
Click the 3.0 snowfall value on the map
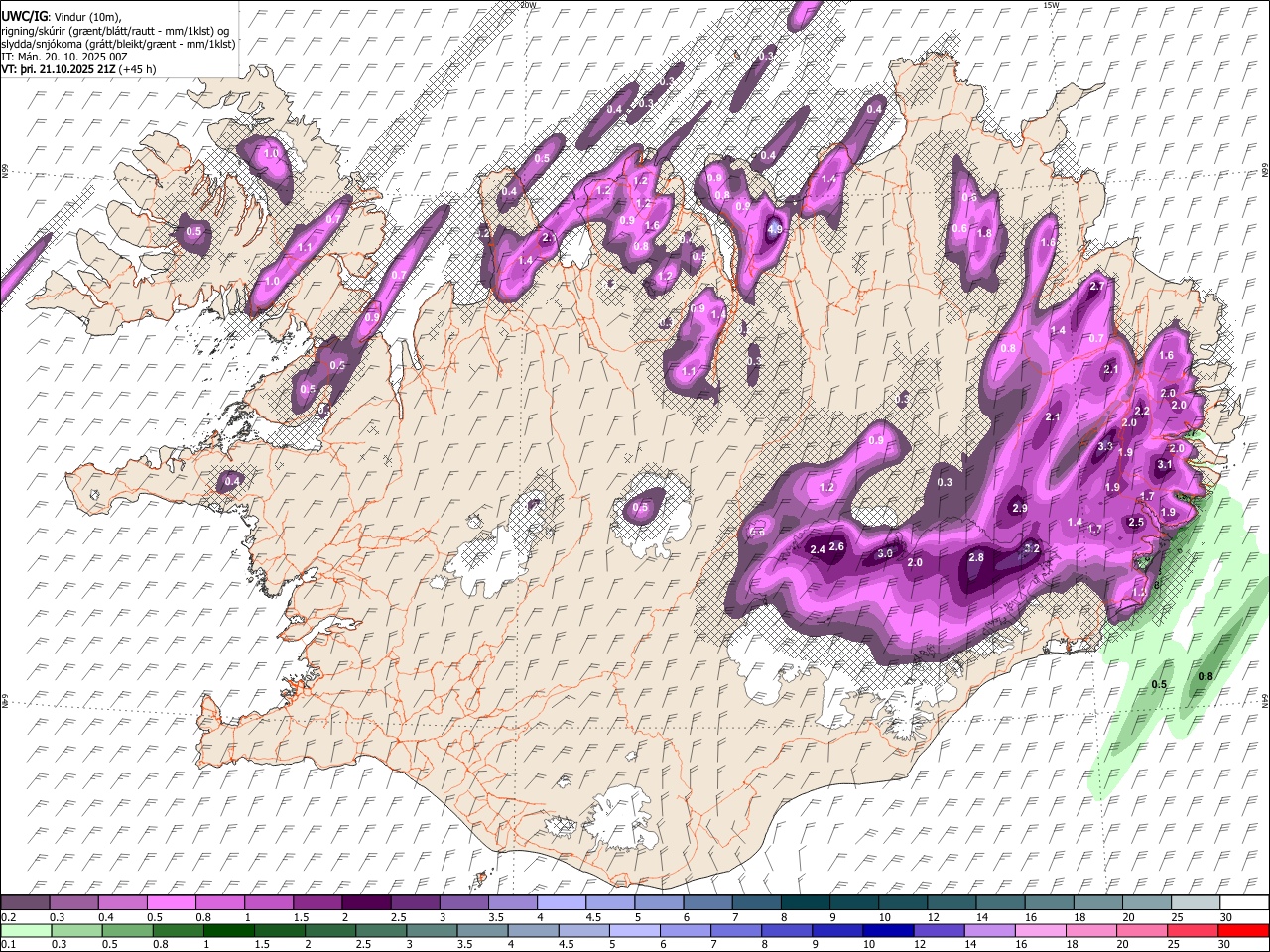[886, 553]
